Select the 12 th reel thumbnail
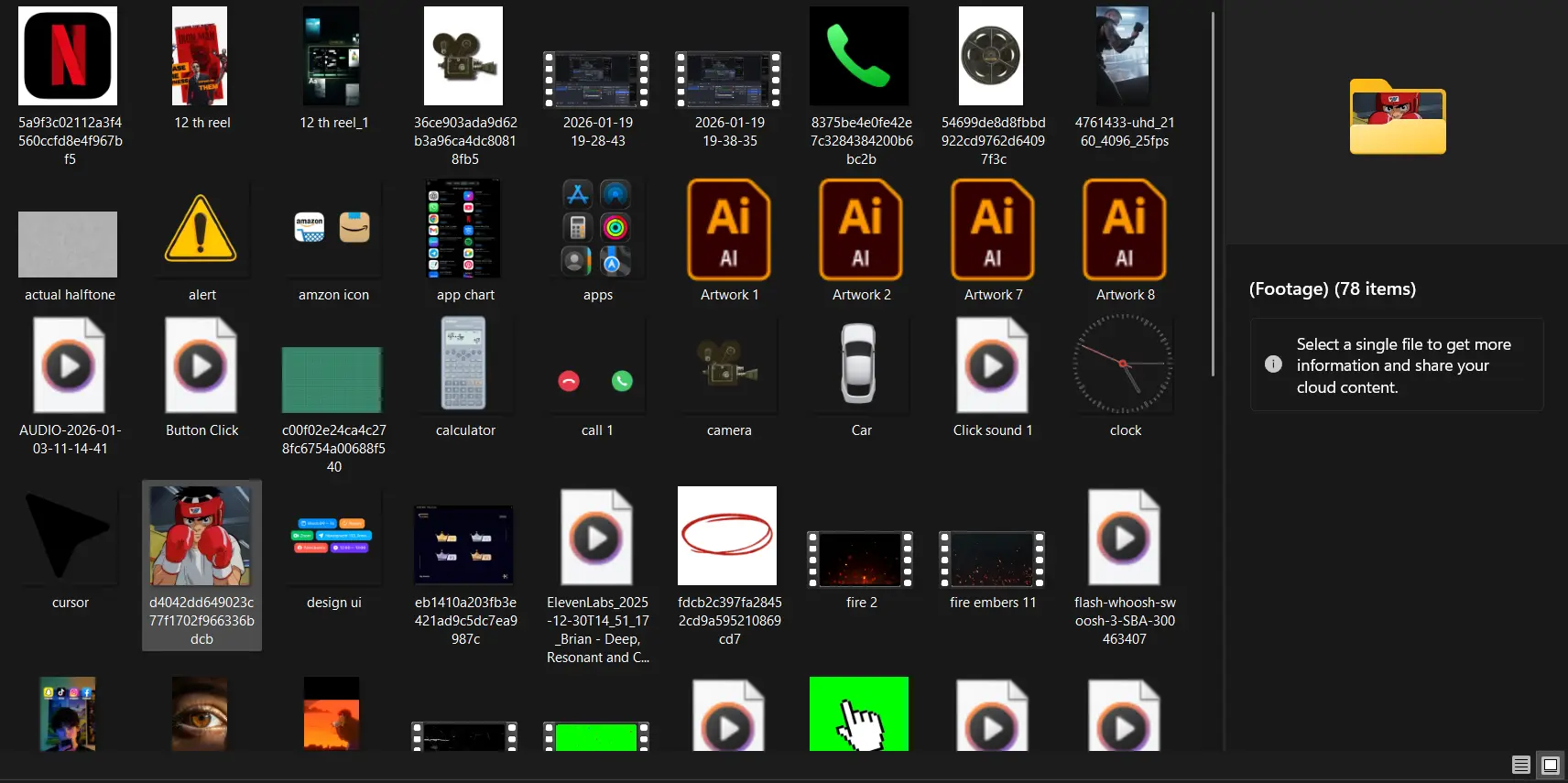 201,57
